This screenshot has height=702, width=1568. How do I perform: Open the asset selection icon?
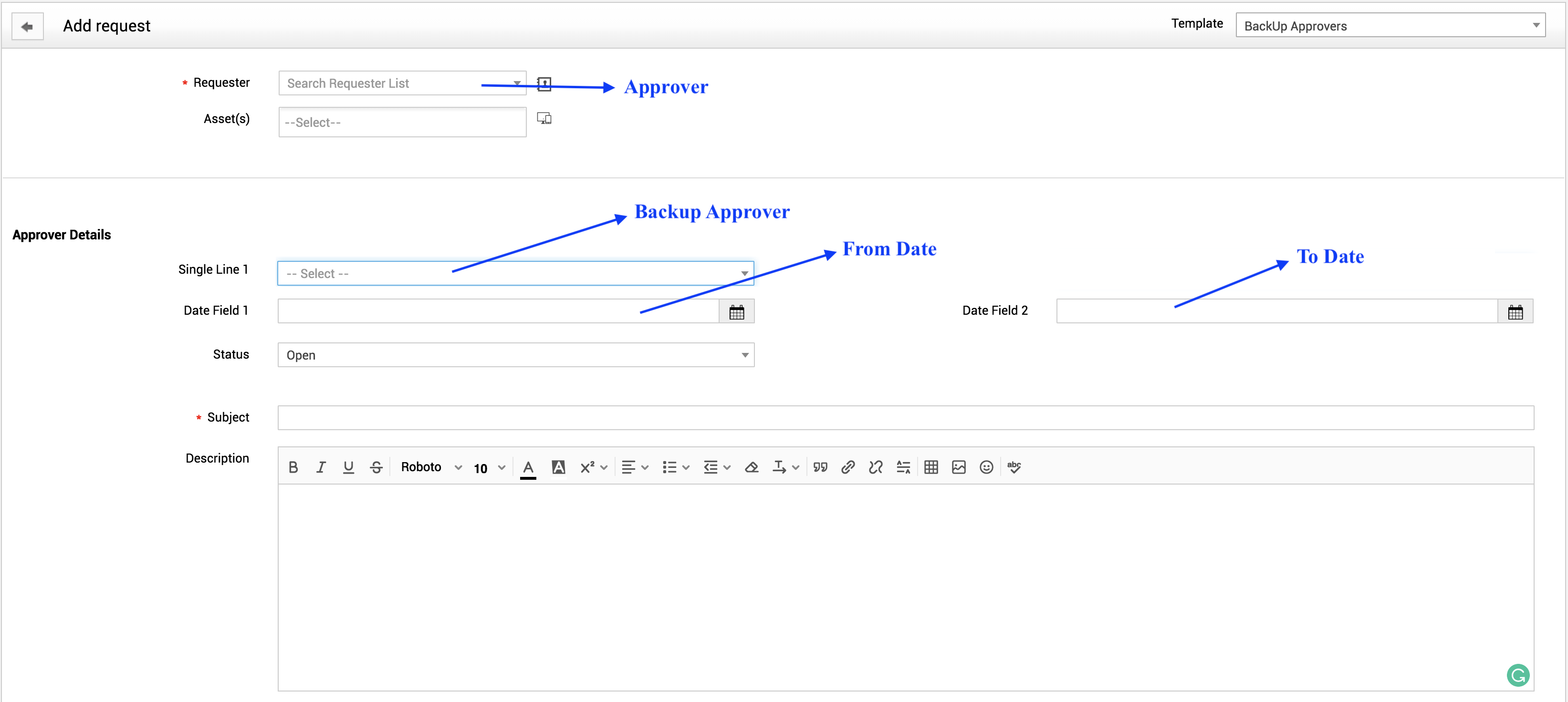(x=544, y=119)
